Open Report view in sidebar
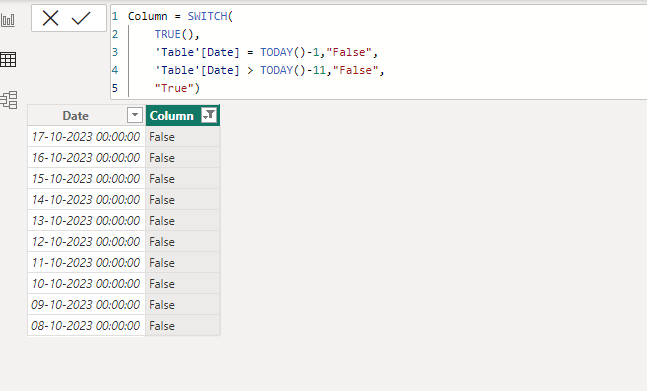Viewport: 647px width, 391px height. coord(8,19)
